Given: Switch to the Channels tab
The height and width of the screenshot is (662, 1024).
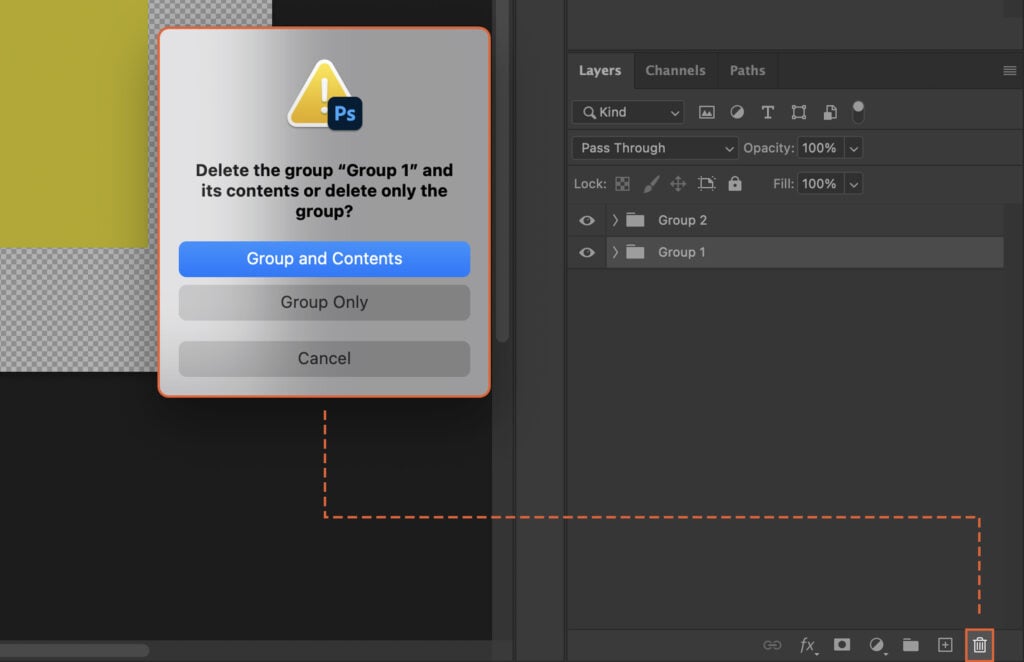Looking at the screenshot, I should (675, 70).
